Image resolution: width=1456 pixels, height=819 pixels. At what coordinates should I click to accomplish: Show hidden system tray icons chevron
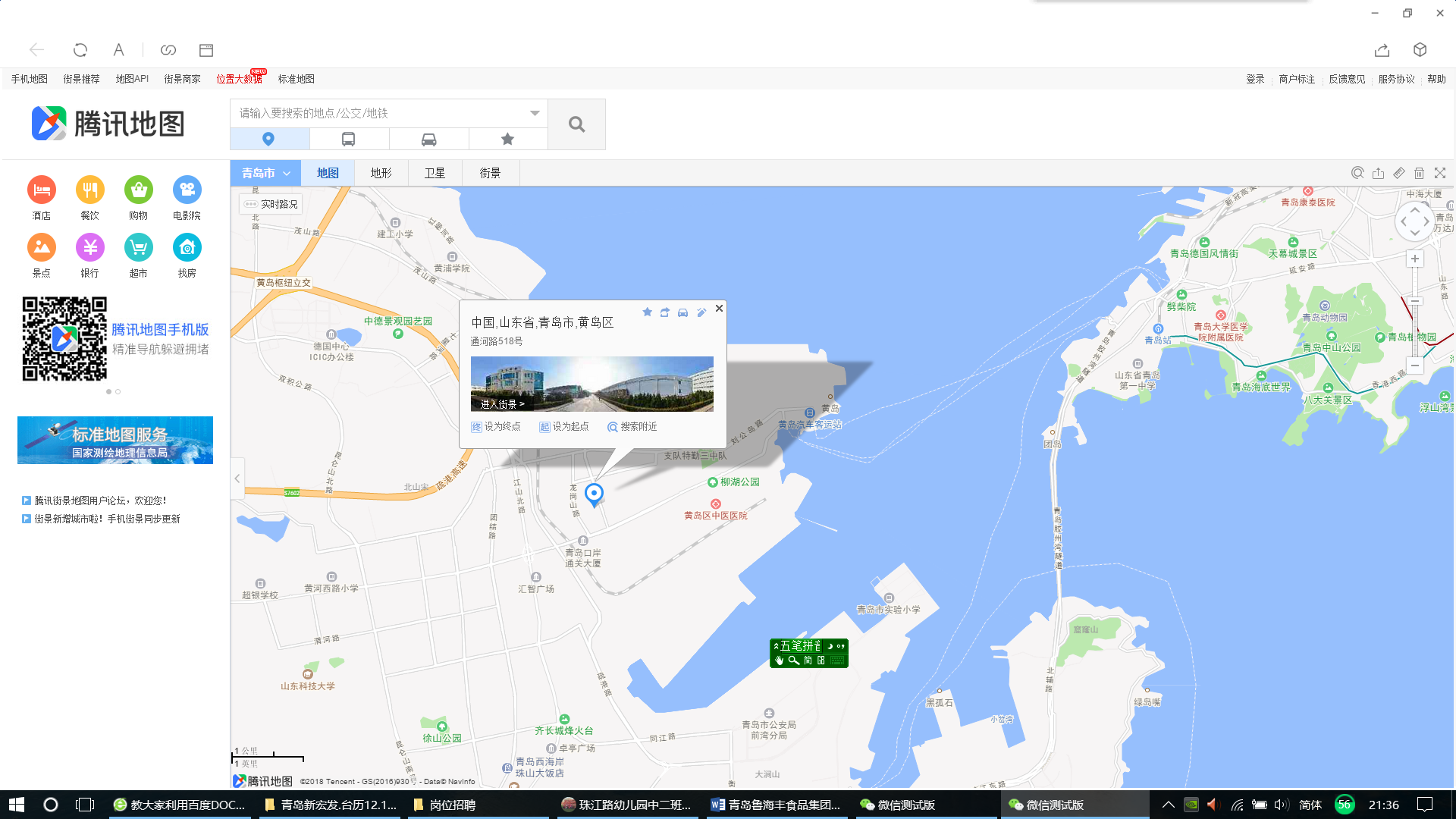(x=1168, y=805)
